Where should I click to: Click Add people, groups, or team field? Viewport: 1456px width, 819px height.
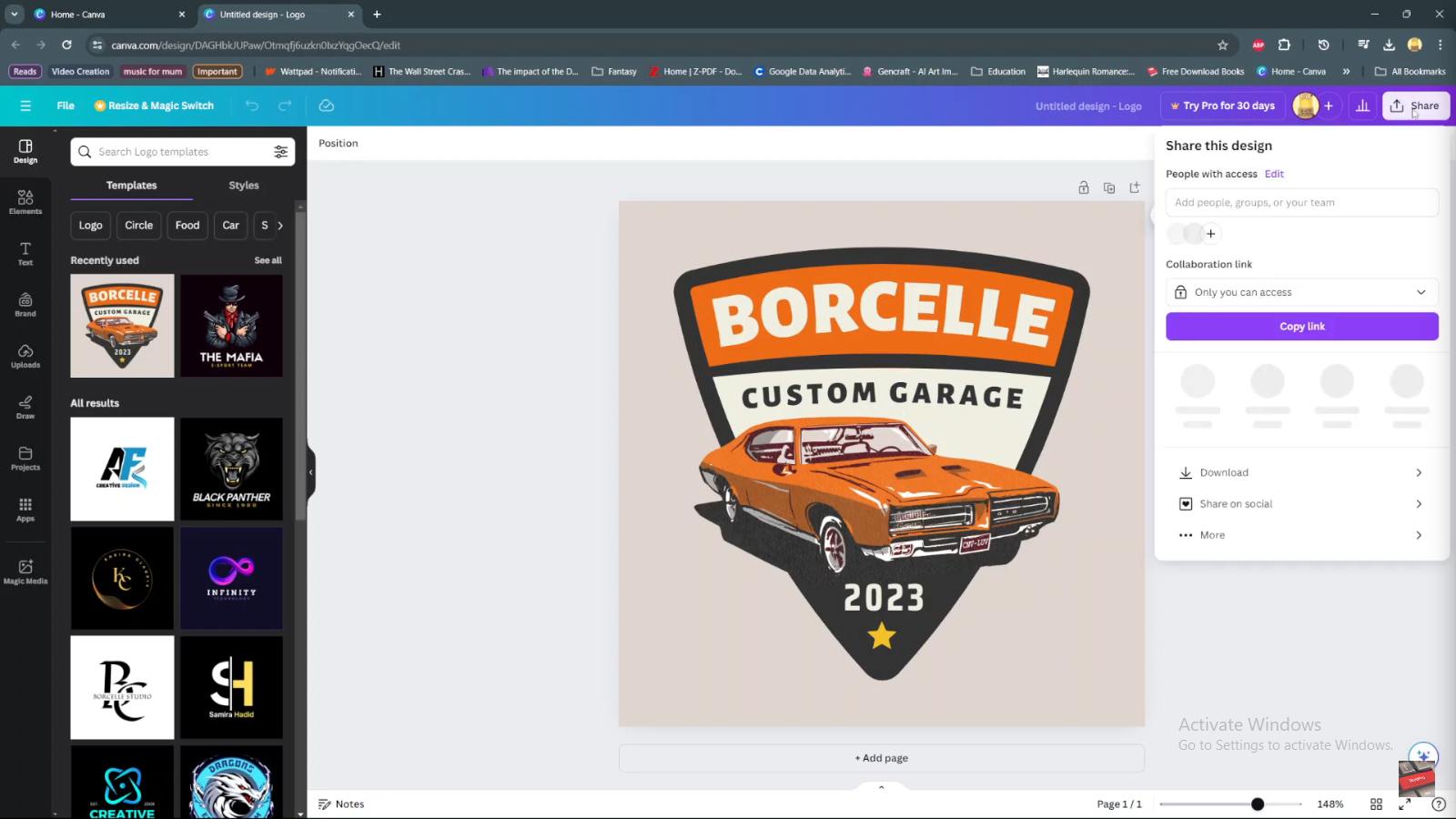coord(1302,203)
